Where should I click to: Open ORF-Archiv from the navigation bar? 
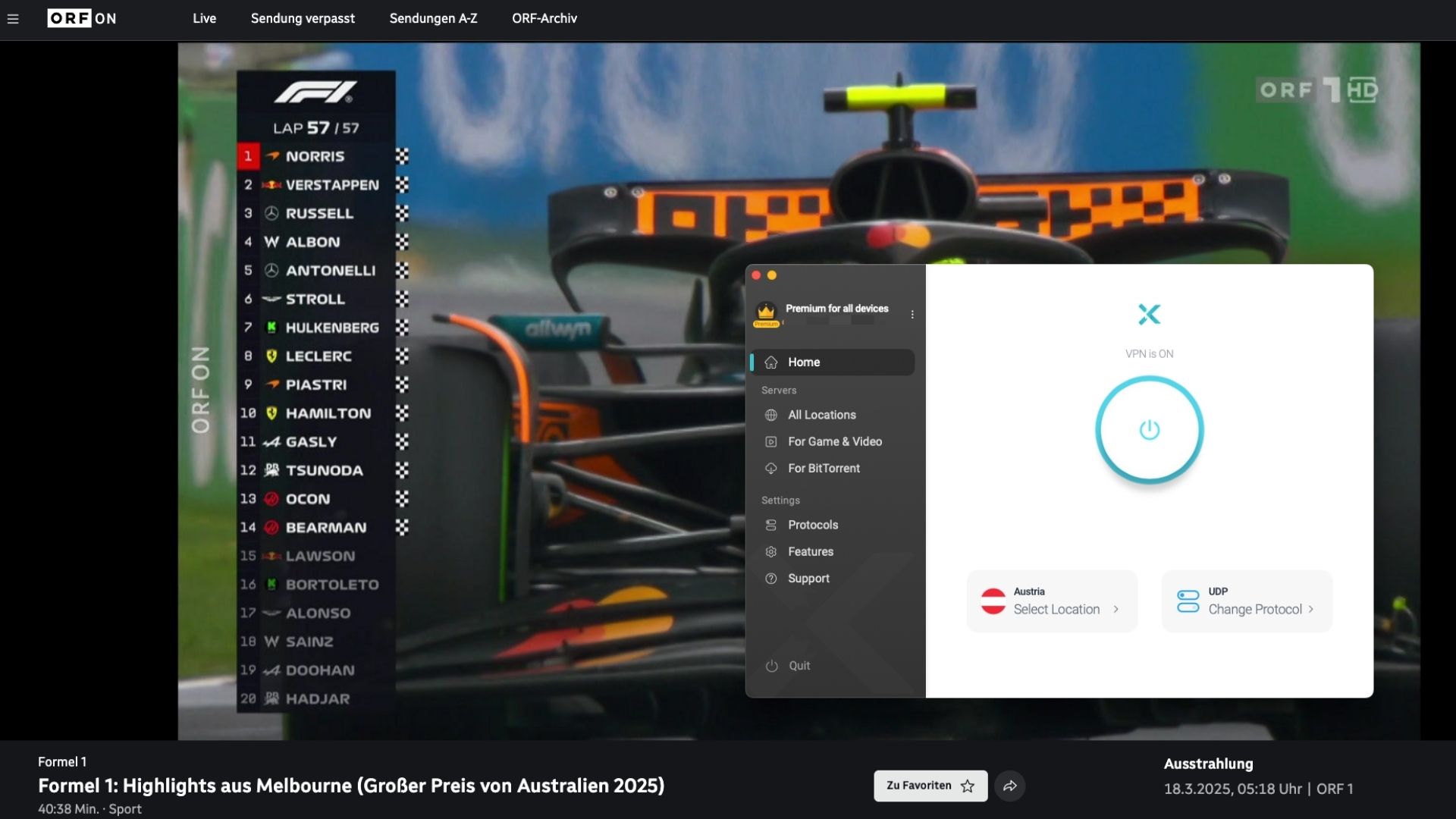pos(544,18)
